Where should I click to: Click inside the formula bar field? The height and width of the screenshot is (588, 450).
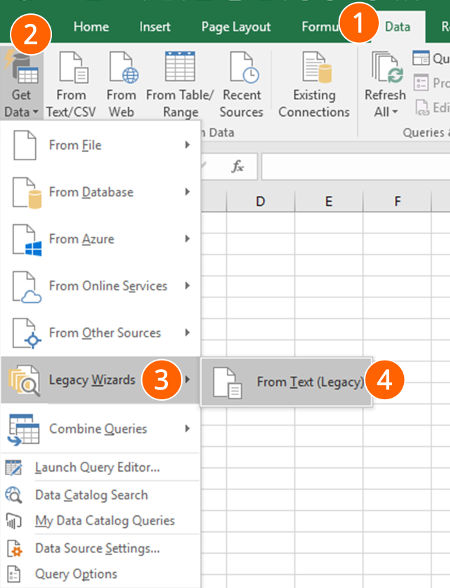pos(356,166)
